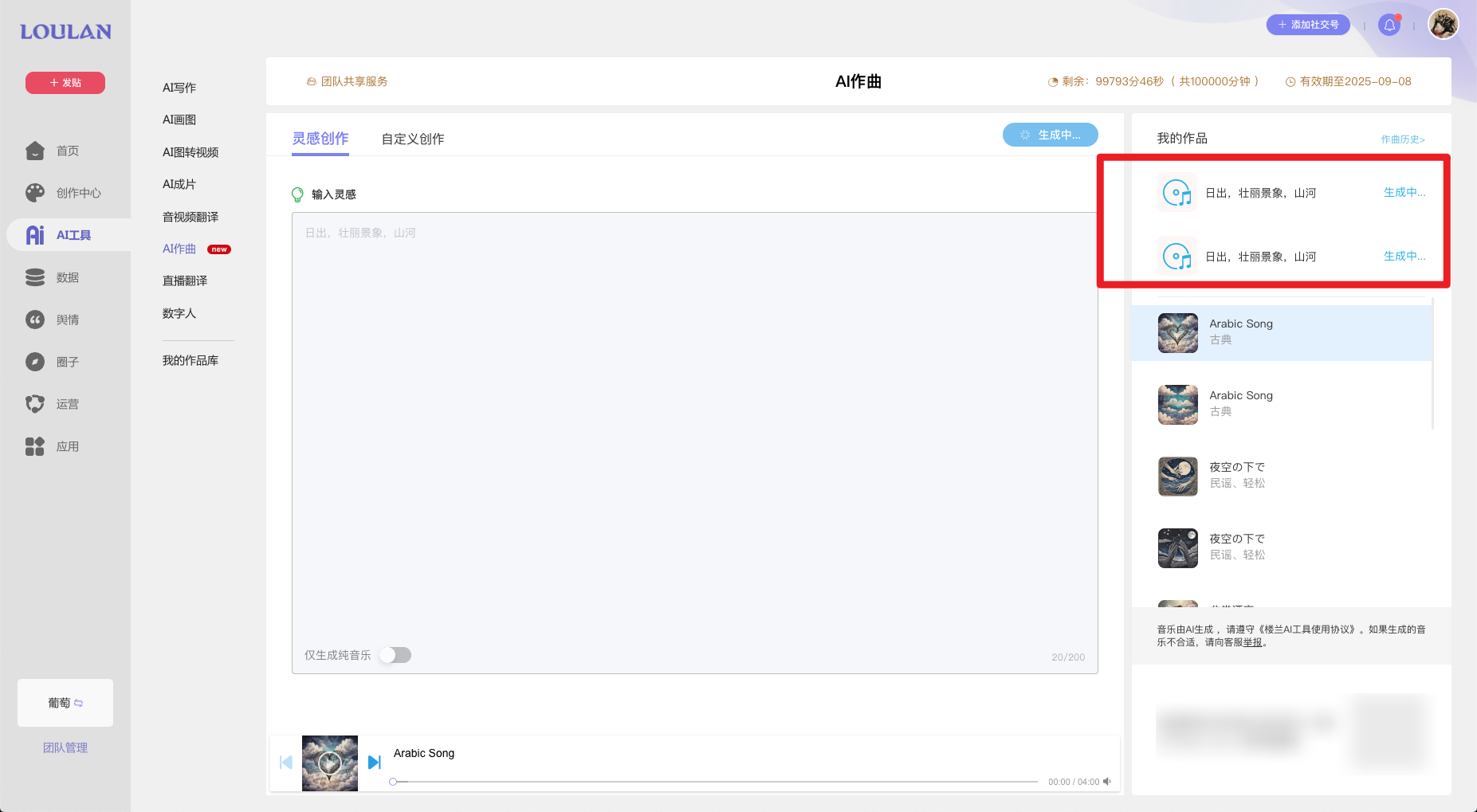
Task: Click the notification bell icon
Action: point(1389,25)
